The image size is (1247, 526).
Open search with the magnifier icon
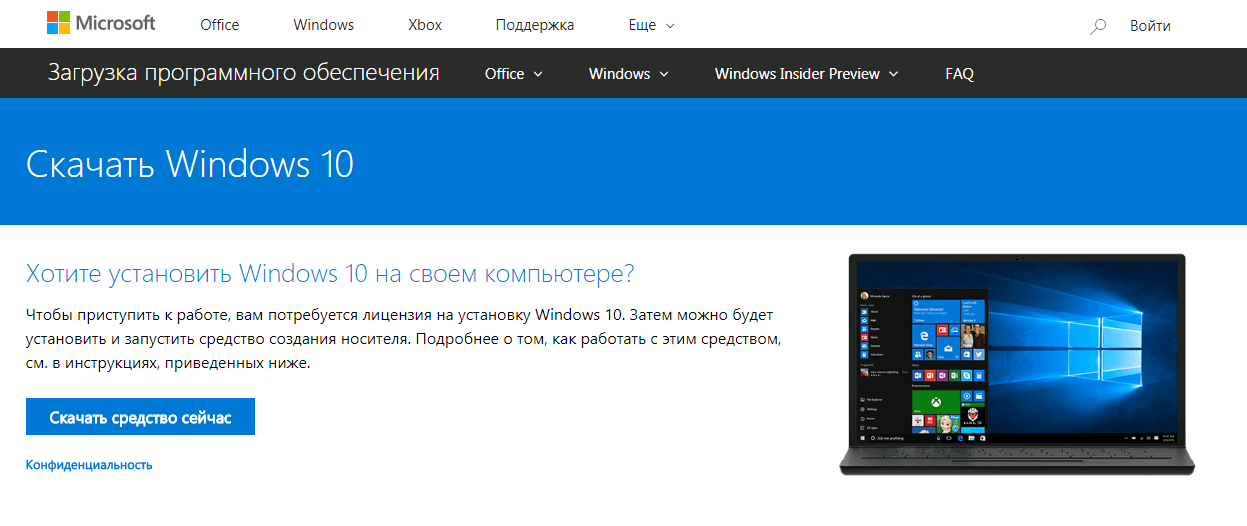pyautogui.click(x=1098, y=26)
